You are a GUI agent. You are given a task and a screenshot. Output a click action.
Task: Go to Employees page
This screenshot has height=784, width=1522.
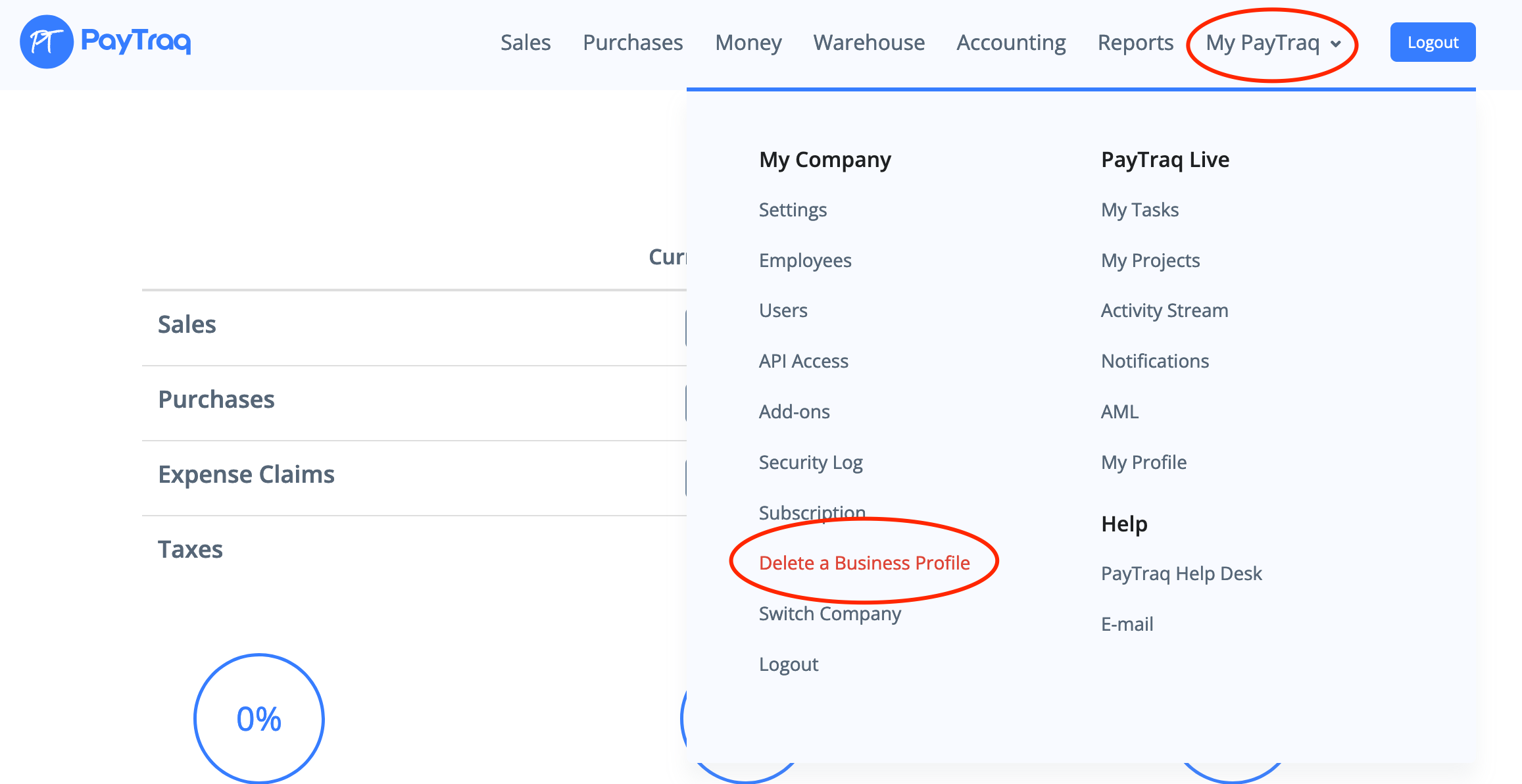805,260
